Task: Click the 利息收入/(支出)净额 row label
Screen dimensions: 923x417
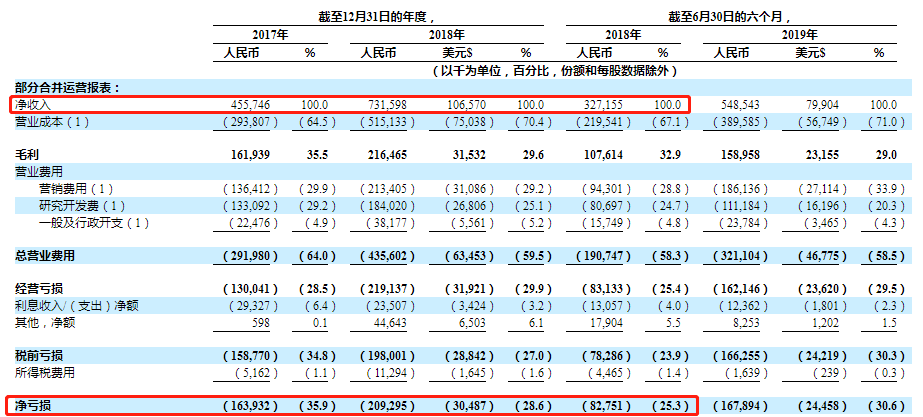Action: click(77, 306)
